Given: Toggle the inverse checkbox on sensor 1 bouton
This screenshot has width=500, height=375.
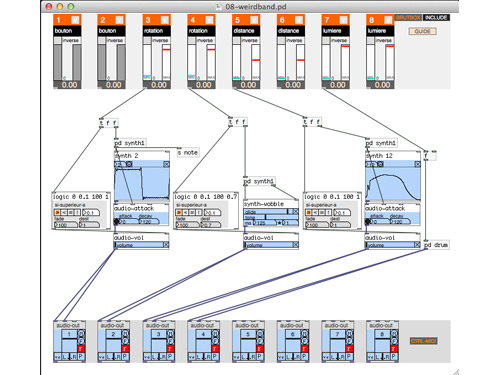Looking at the screenshot, I should tap(58, 40).
